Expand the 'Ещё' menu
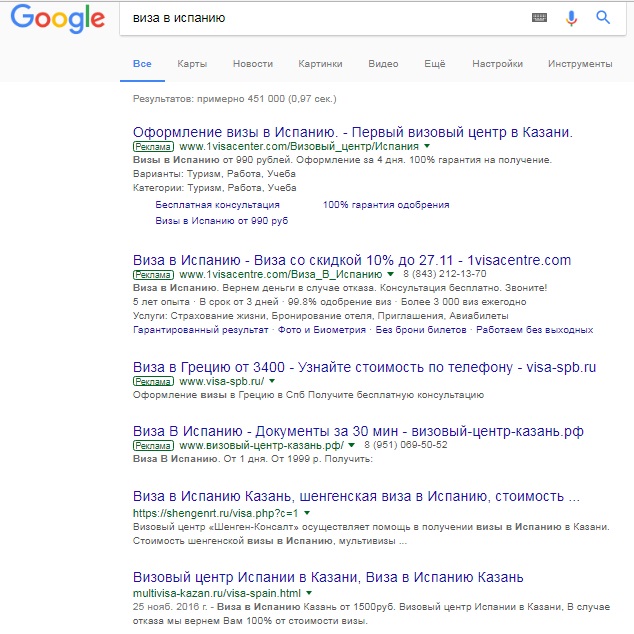 click(x=435, y=64)
